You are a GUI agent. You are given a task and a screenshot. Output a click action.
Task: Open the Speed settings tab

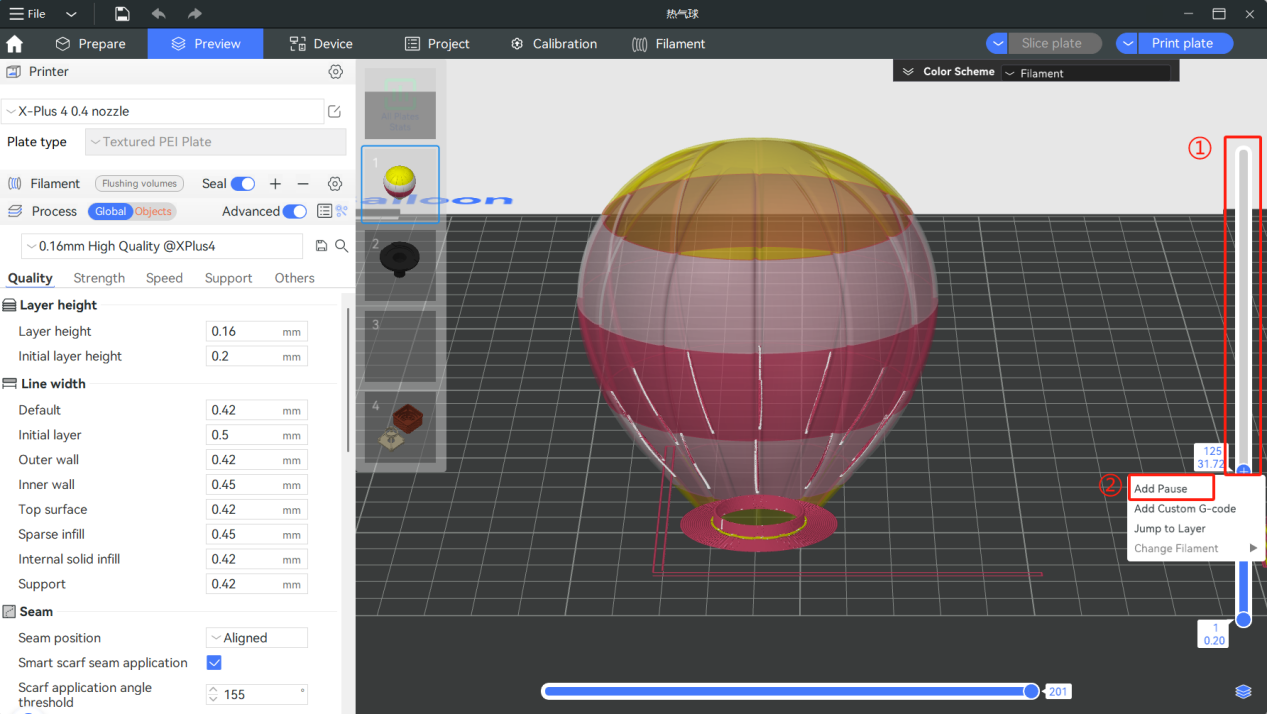[x=164, y=278]
